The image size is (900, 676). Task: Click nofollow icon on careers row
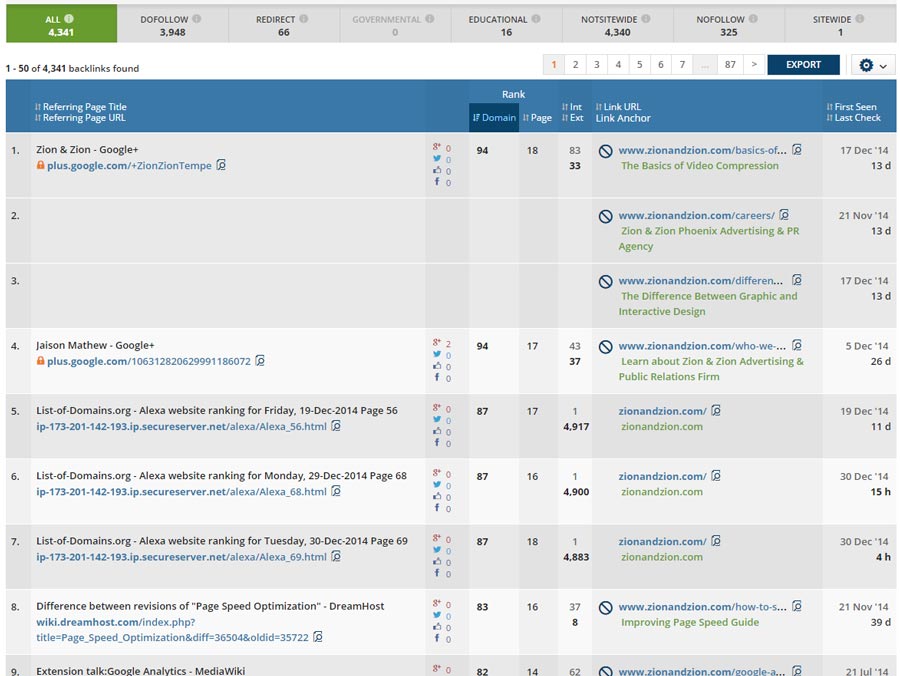coord(606,216)
